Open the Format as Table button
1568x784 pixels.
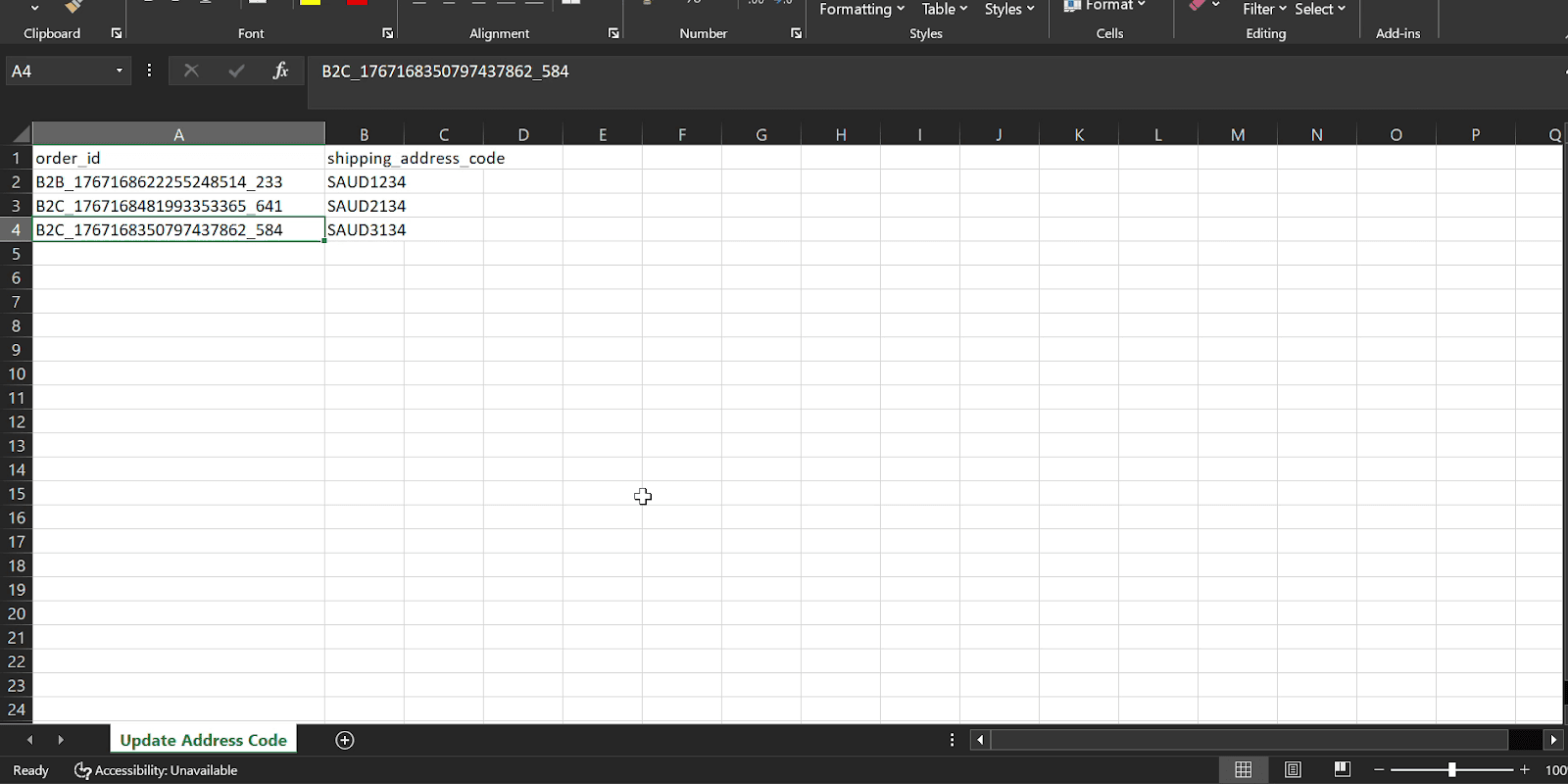tap(944, 10)
